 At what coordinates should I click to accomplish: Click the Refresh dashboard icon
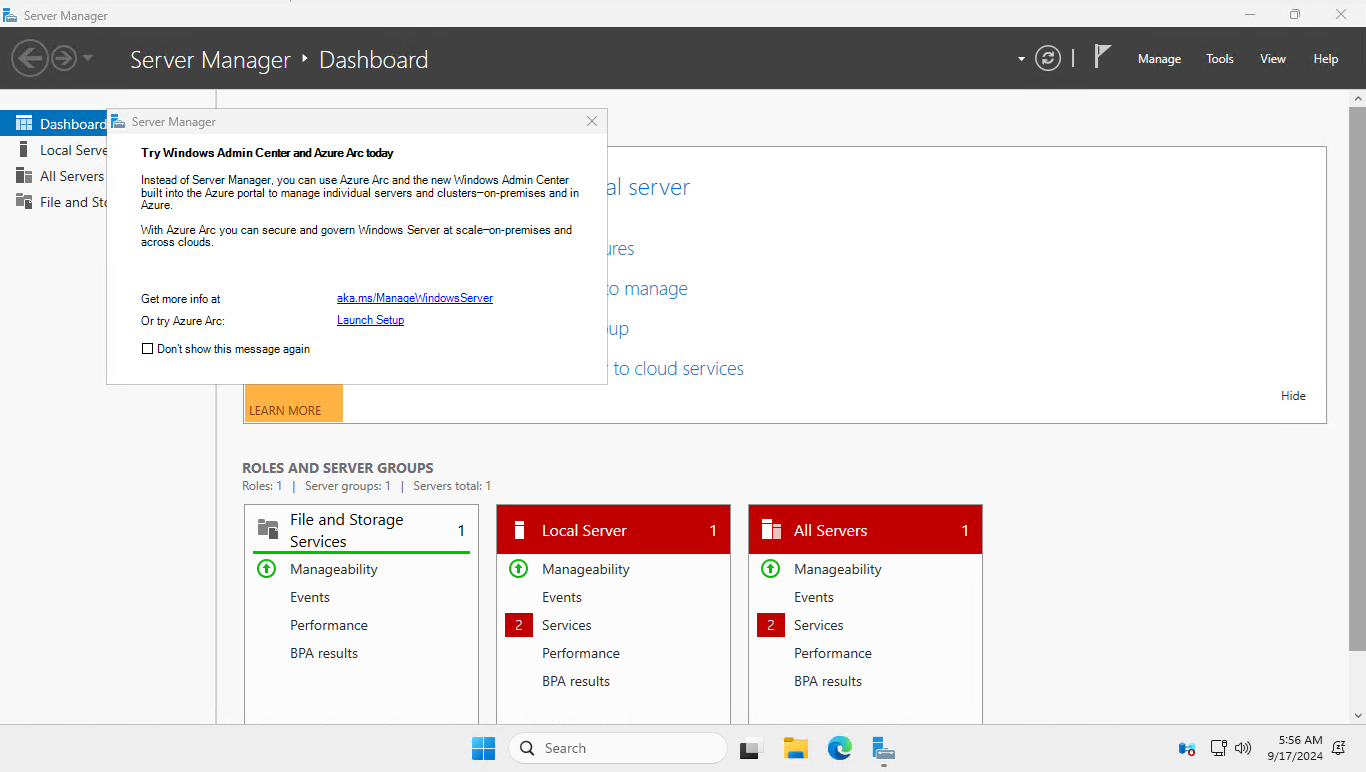[1047, 58]
